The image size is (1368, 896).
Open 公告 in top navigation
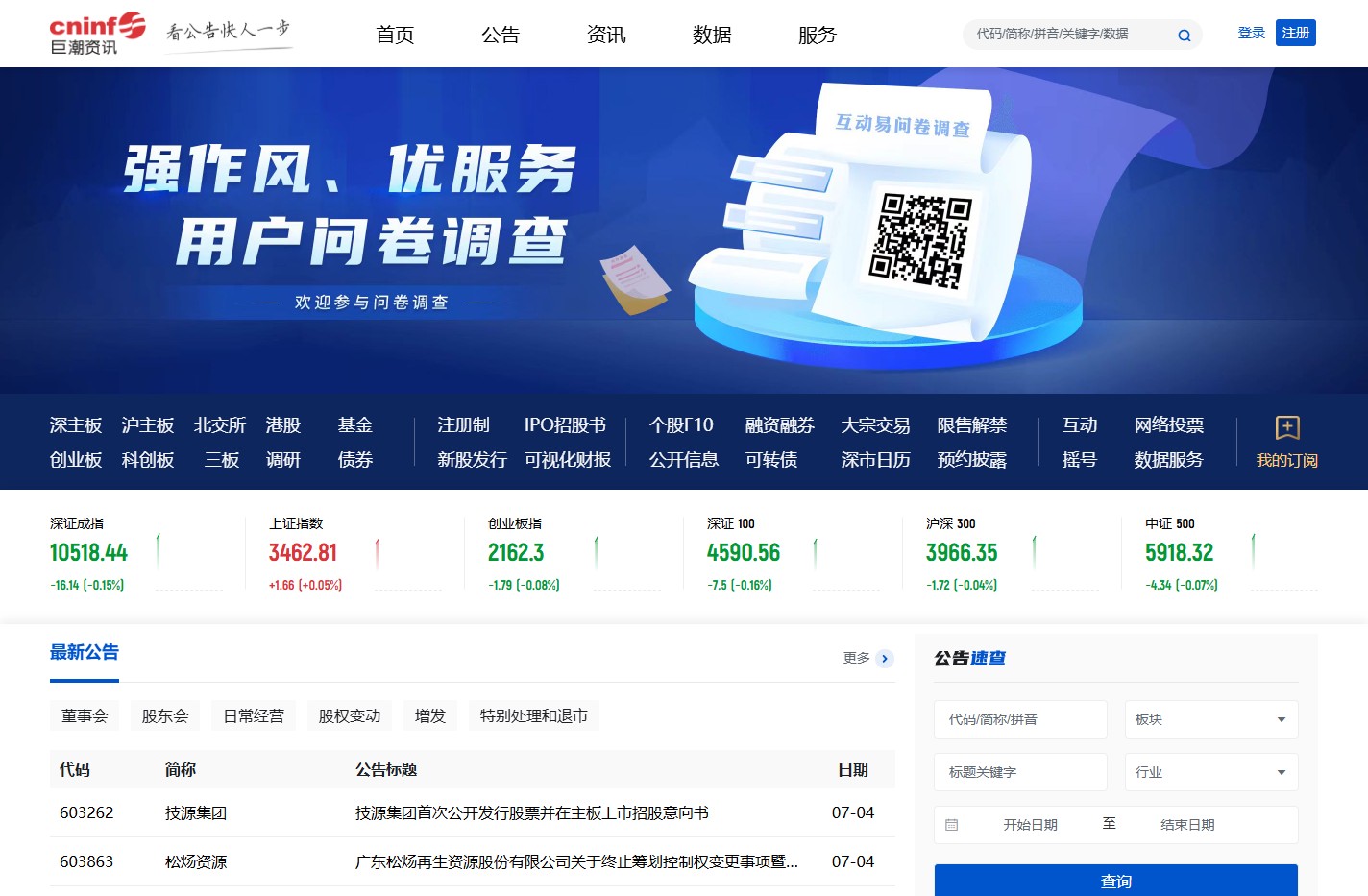click(x=501, y=35)
